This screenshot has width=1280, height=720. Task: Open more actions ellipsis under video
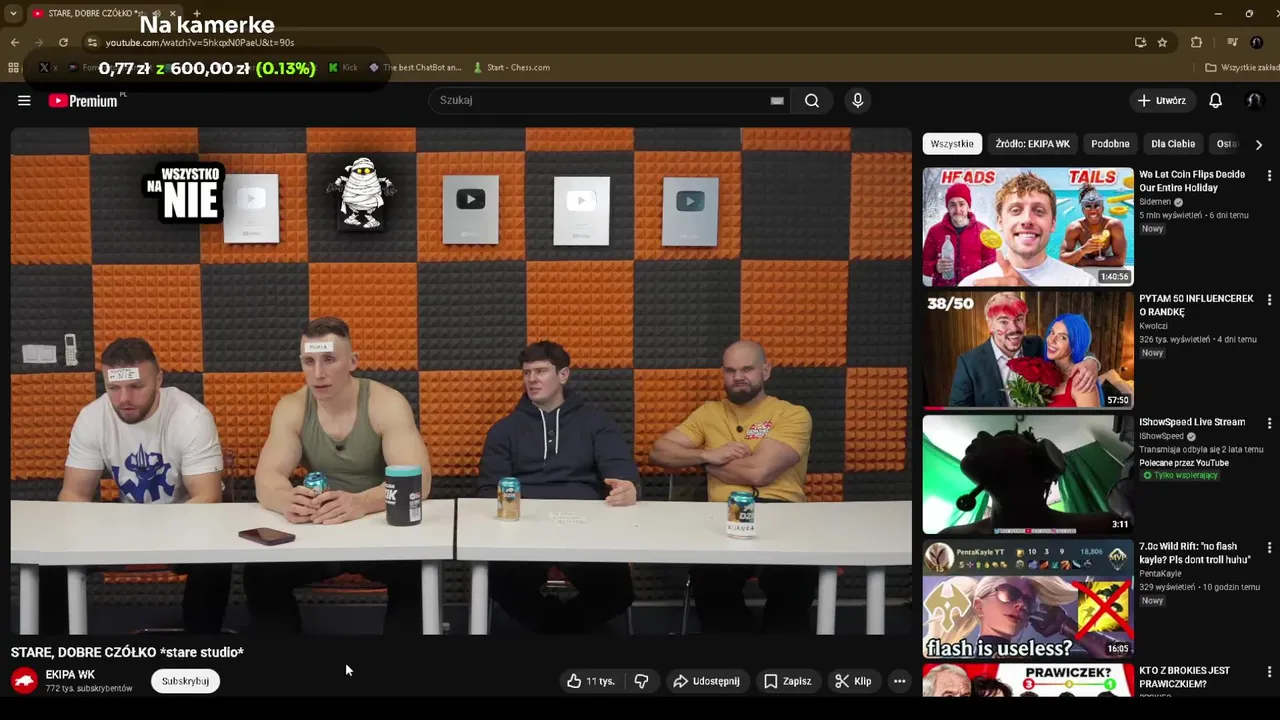[899, 681]
